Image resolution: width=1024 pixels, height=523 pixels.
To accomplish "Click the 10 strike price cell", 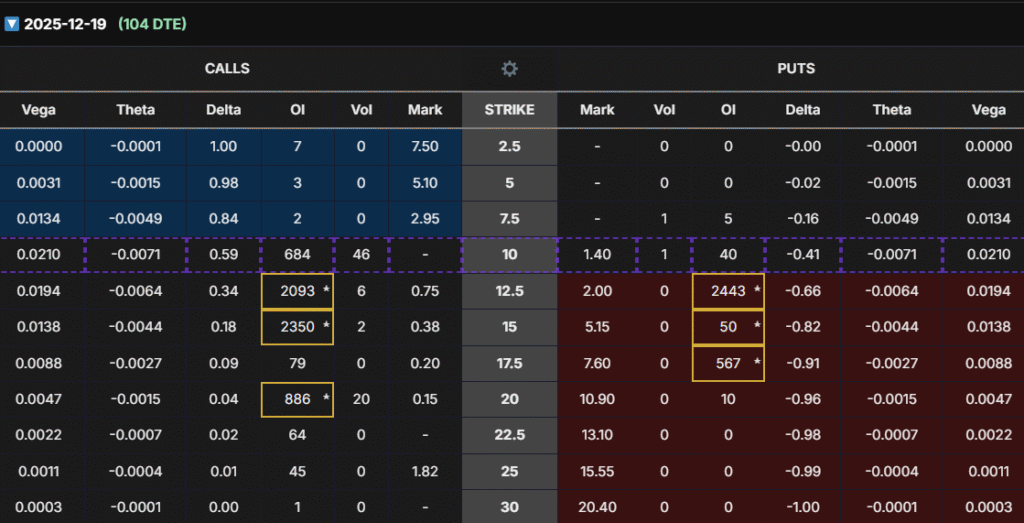I will 510,255.
